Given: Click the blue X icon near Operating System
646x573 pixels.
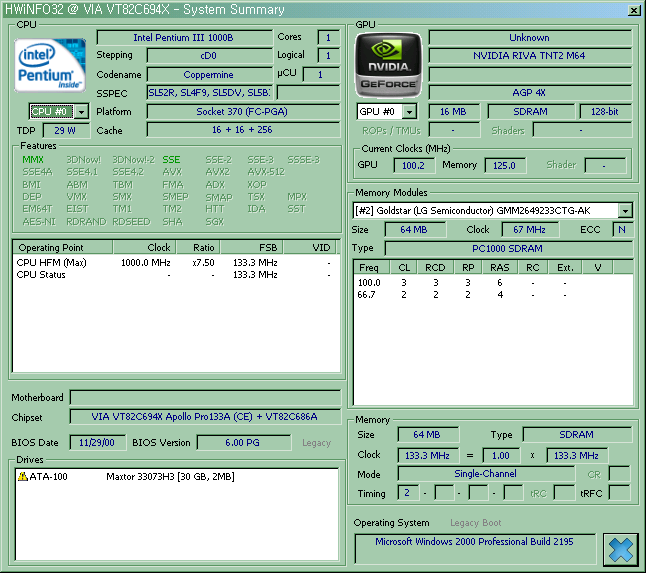Looking at the screenshot, I should (620, 550).
